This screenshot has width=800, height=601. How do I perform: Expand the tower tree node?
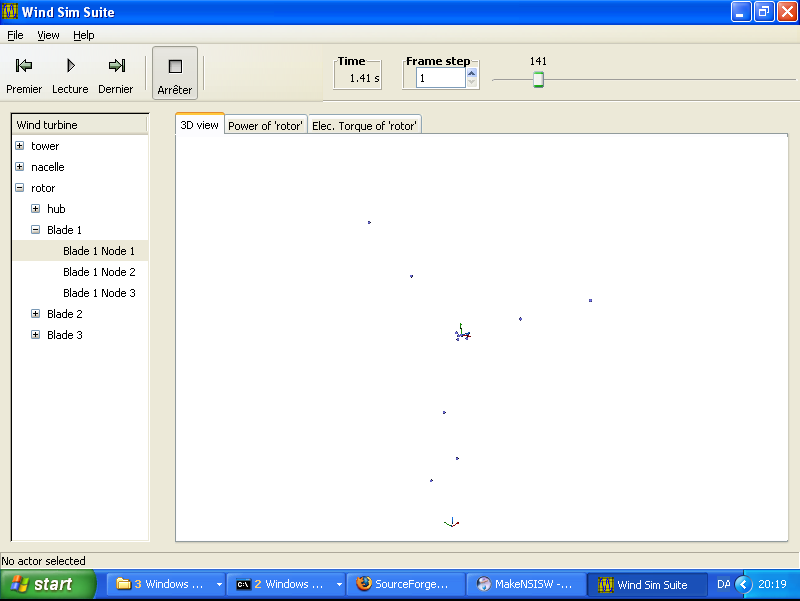(20, 146)
